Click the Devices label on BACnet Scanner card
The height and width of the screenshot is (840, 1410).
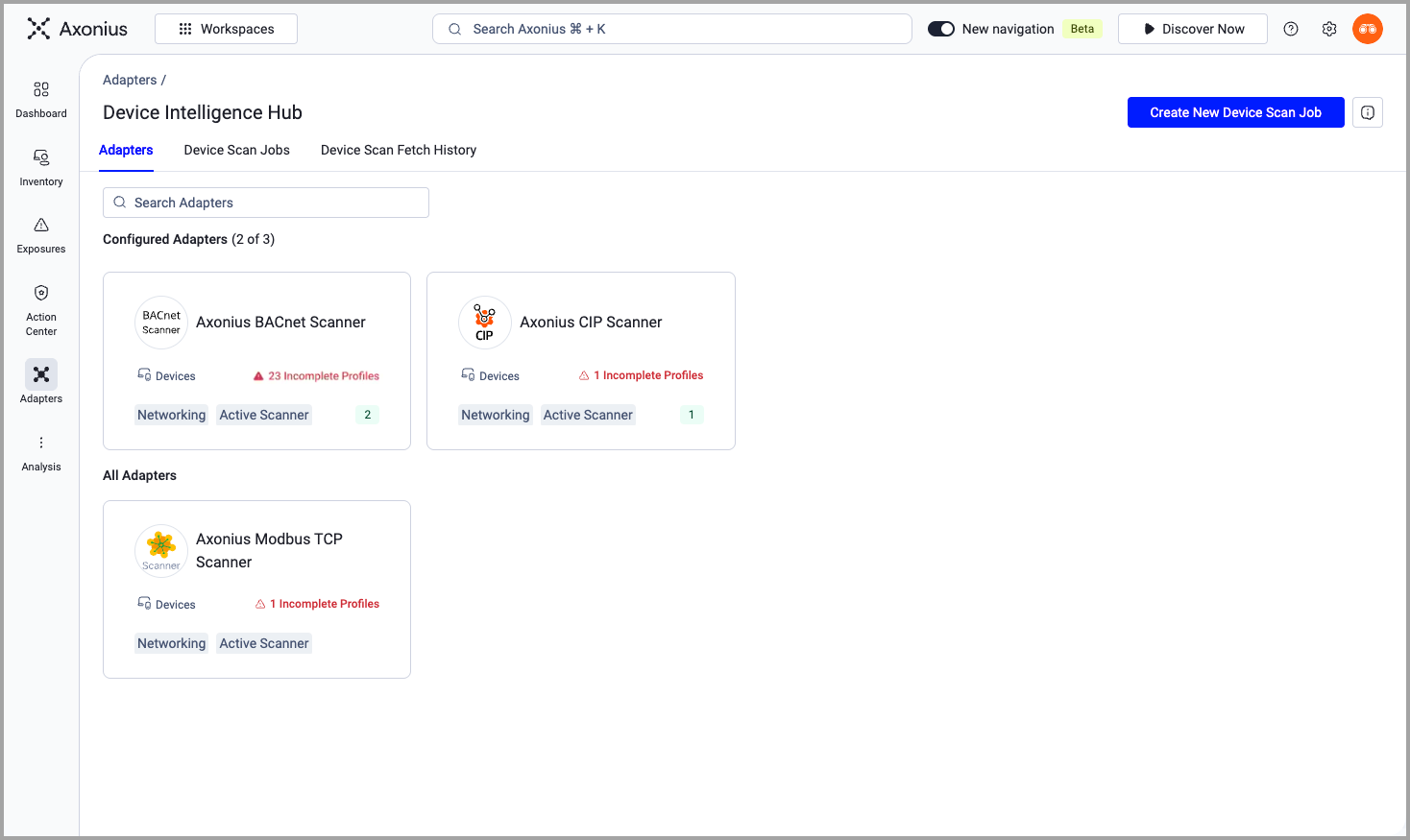[x=176, y=376]
